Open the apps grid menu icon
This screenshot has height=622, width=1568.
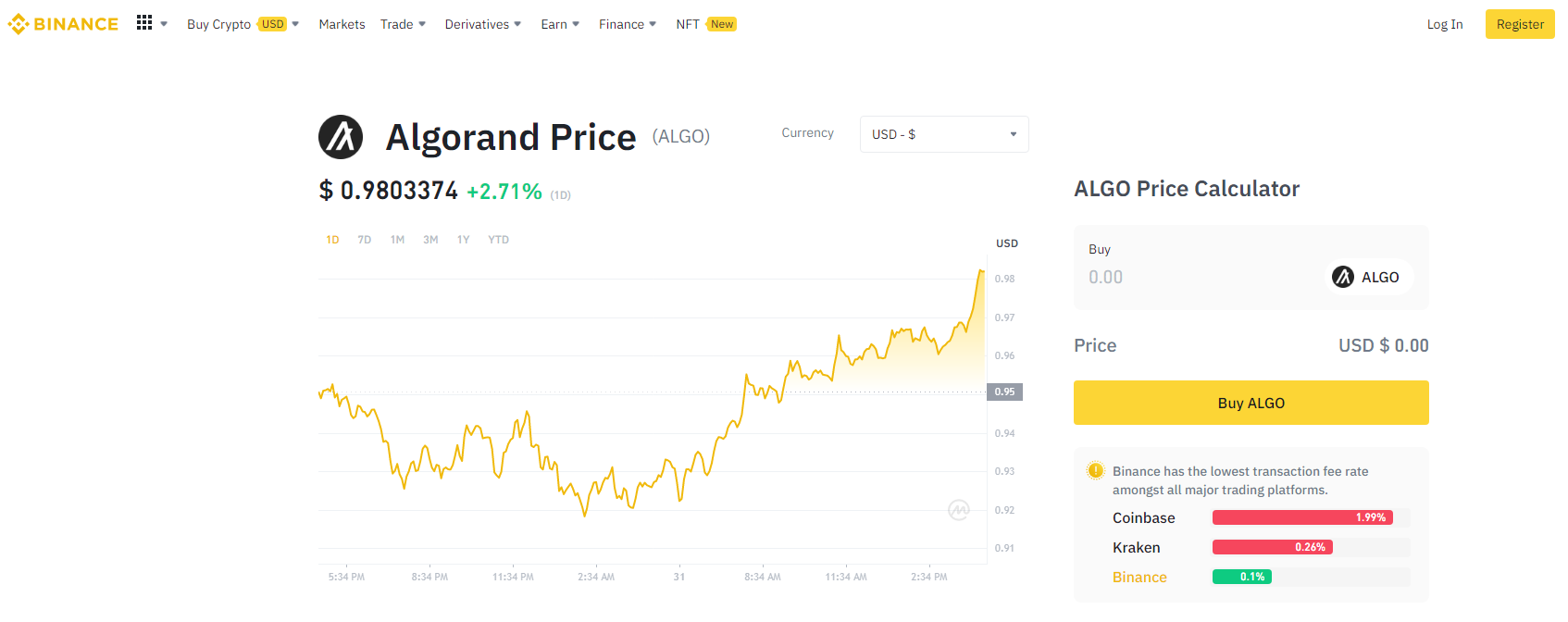point(144,23)
